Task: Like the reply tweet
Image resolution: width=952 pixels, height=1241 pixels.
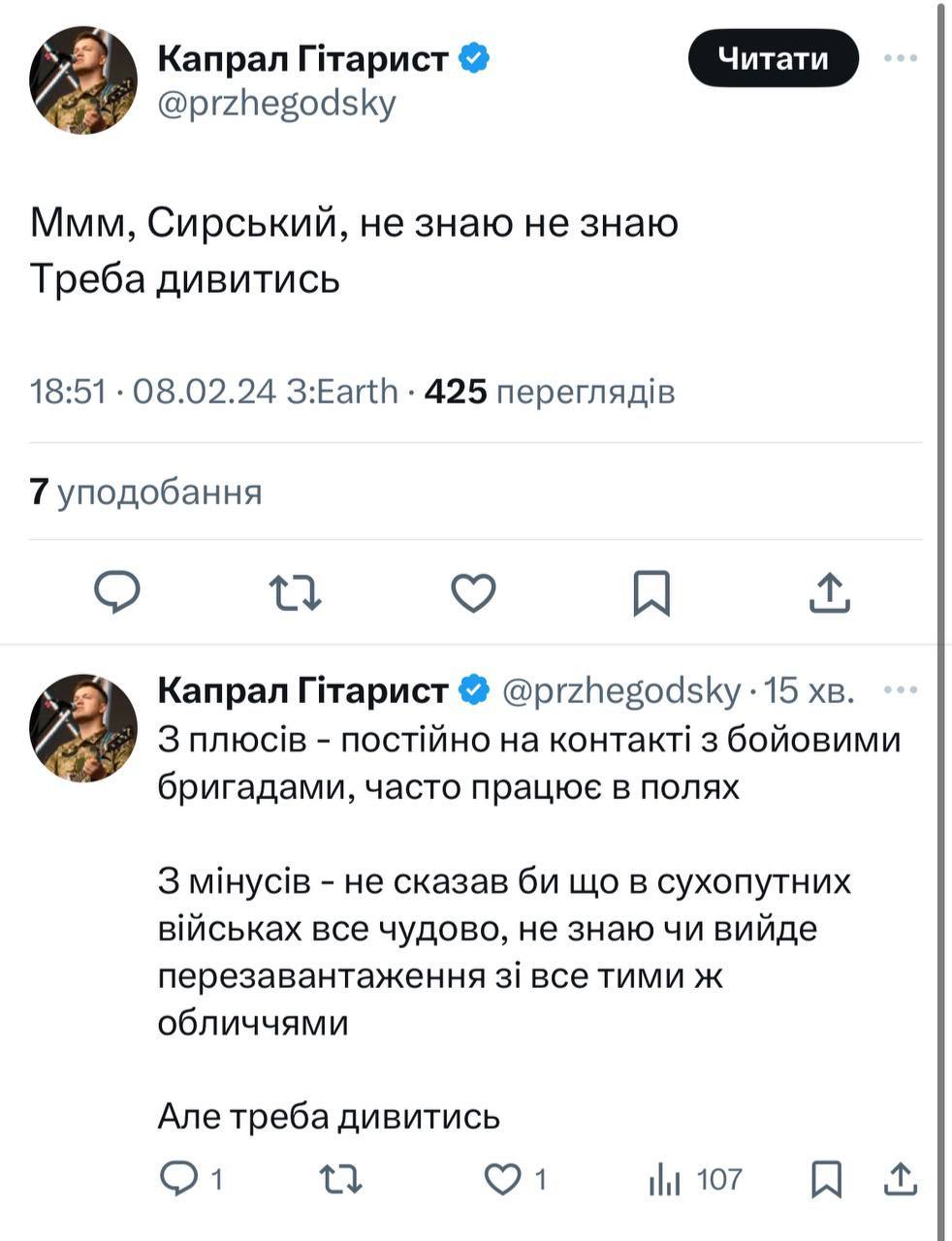Action: point(502,1179)
